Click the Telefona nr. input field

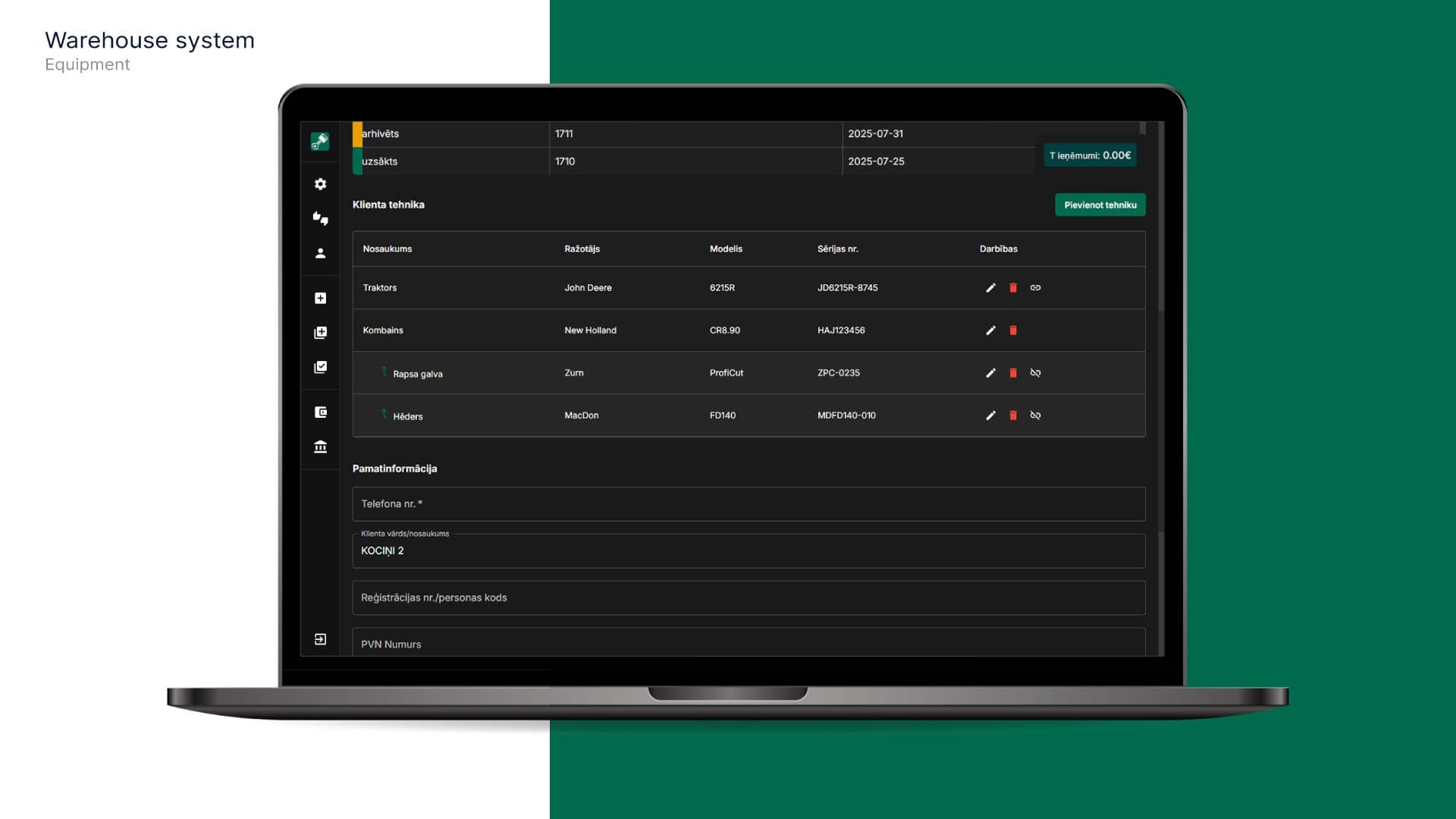click(x=748, y=504)
